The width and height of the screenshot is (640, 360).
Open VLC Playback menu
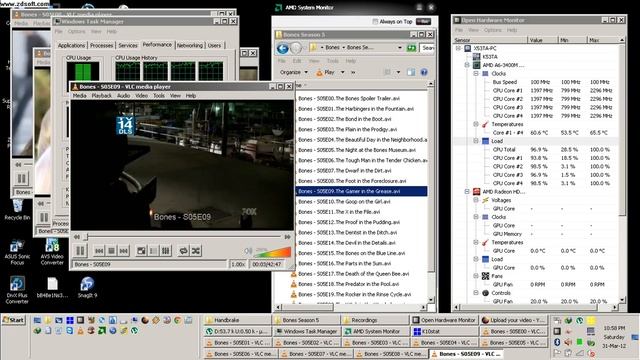point(102,96)
